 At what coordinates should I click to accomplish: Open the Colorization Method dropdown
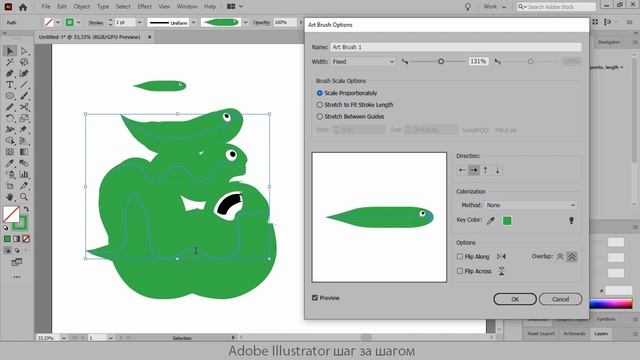click(531, 205)
